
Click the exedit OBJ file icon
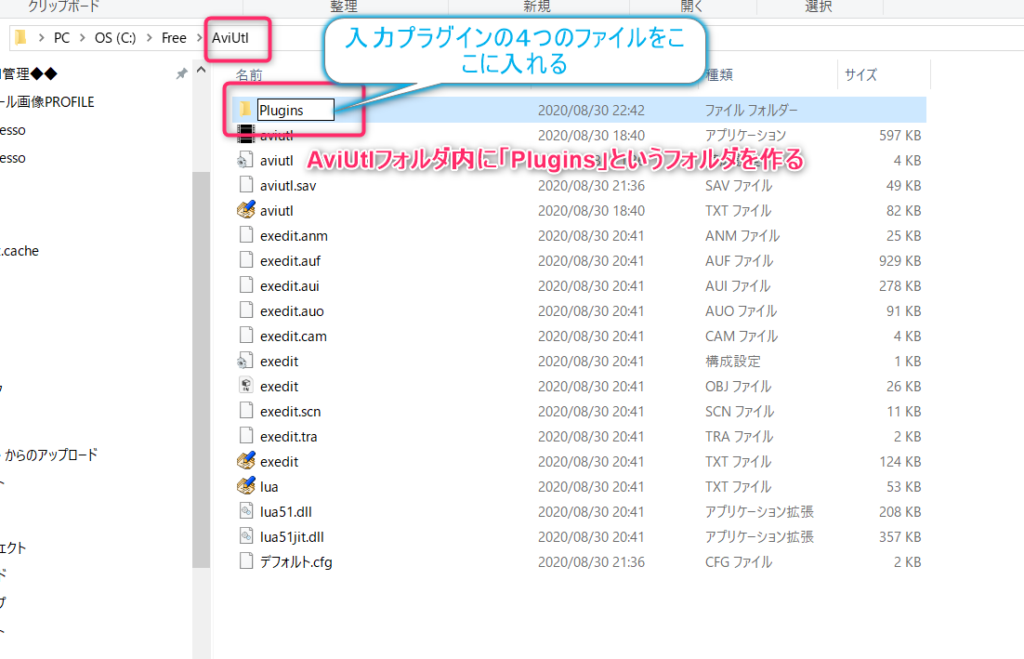coord(246,385)
